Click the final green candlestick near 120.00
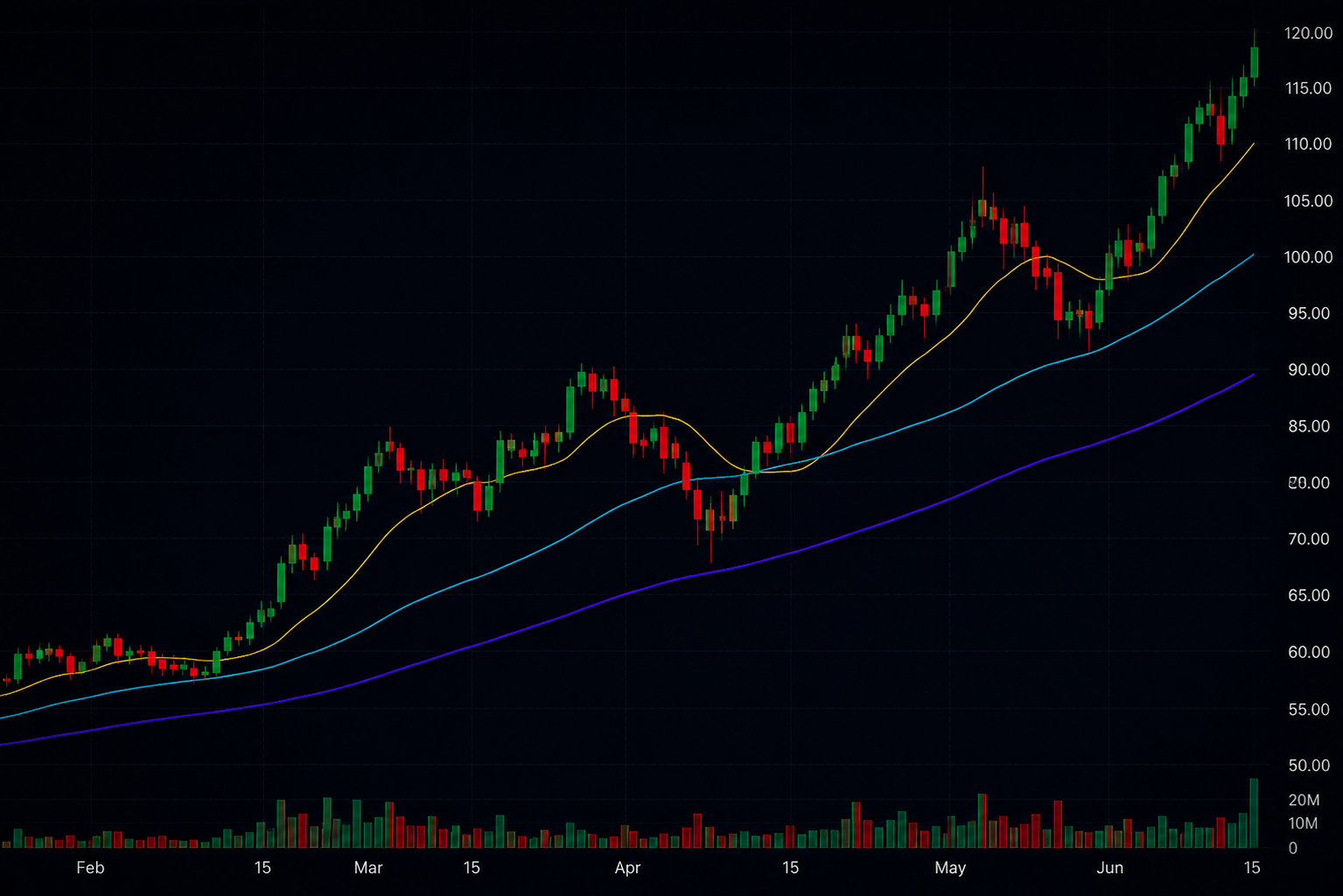1343x896 pixels. [1255, 62]
